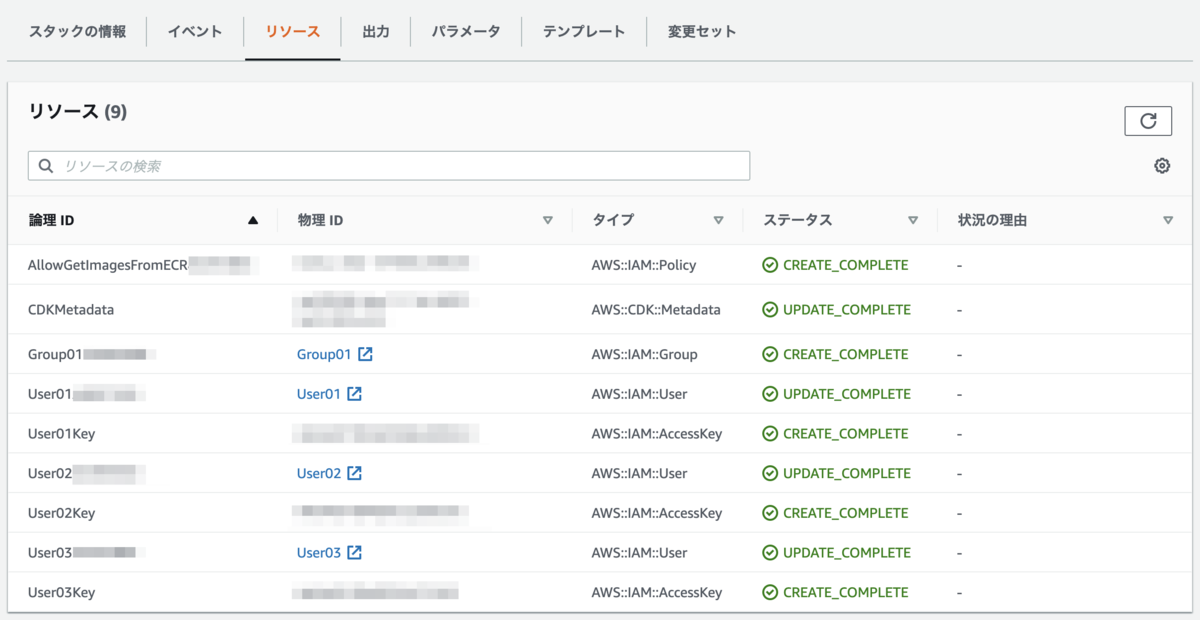The height and width of the screenshot is (620, 1200).
Task: Open the スタックの情報 tab
Action: 78,31
